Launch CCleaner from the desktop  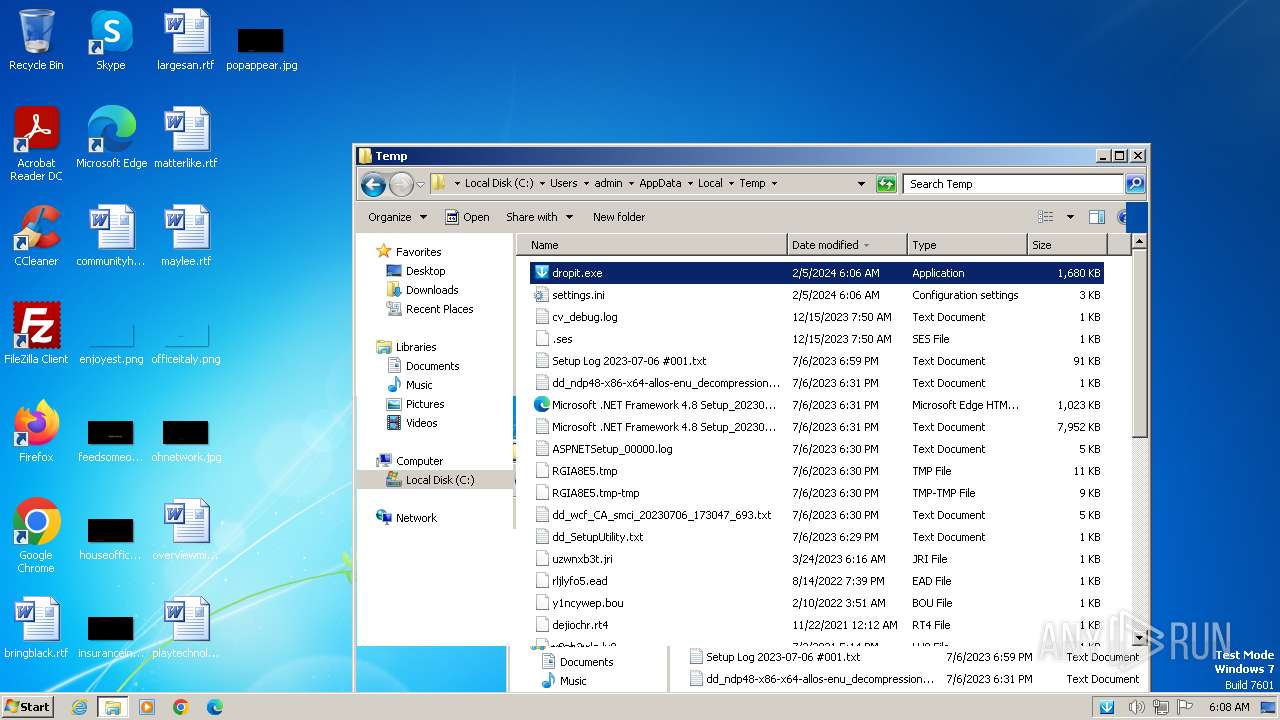click(36, 236)
